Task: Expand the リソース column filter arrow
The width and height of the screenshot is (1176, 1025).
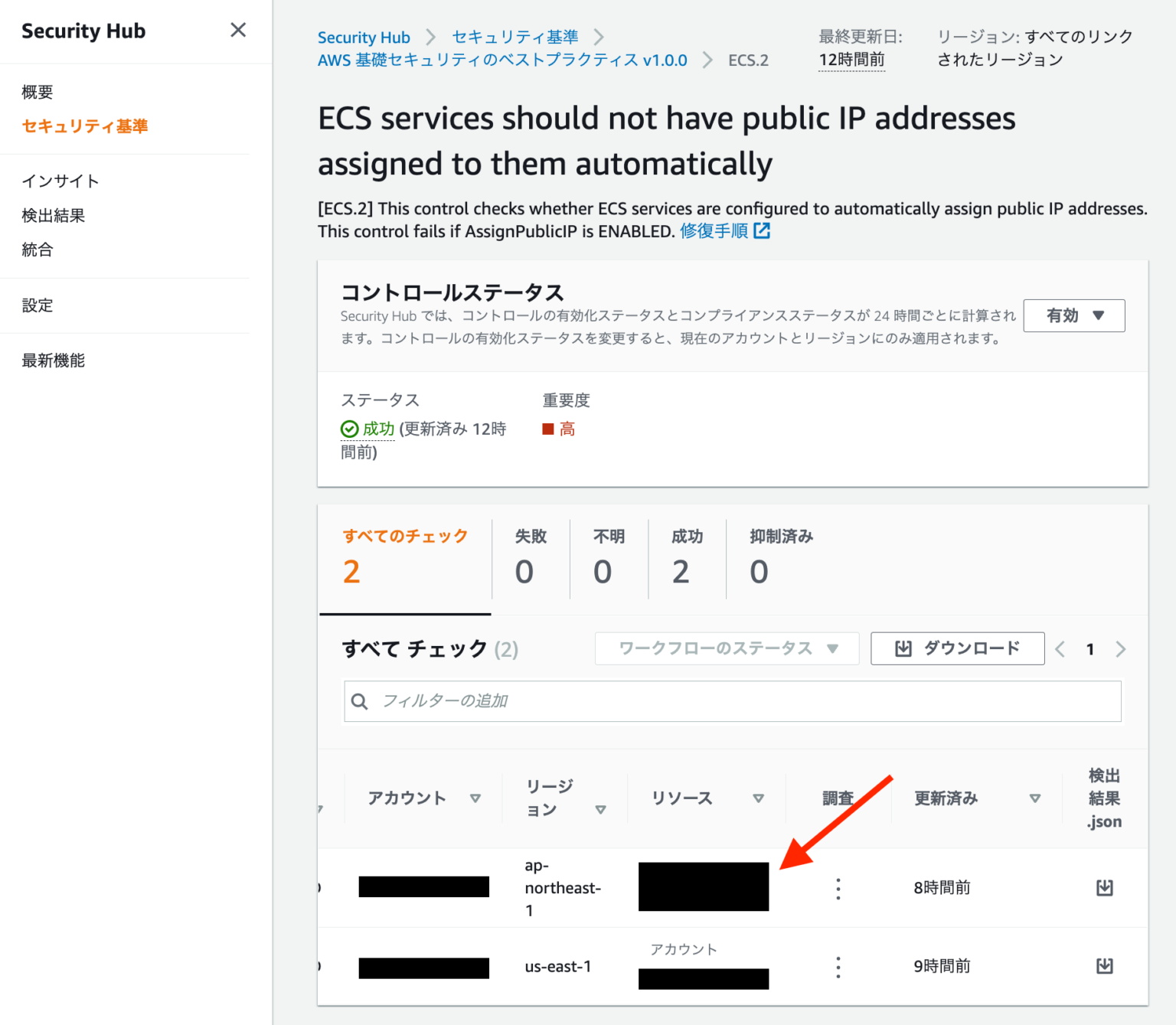Action: tap(759, 798)
